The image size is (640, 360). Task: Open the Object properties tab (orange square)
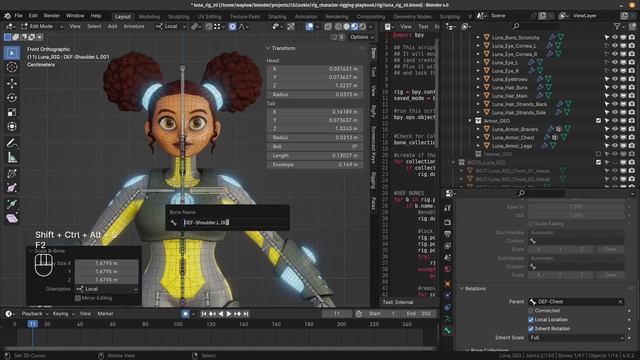pyautogui.click(x=447, y=284)
